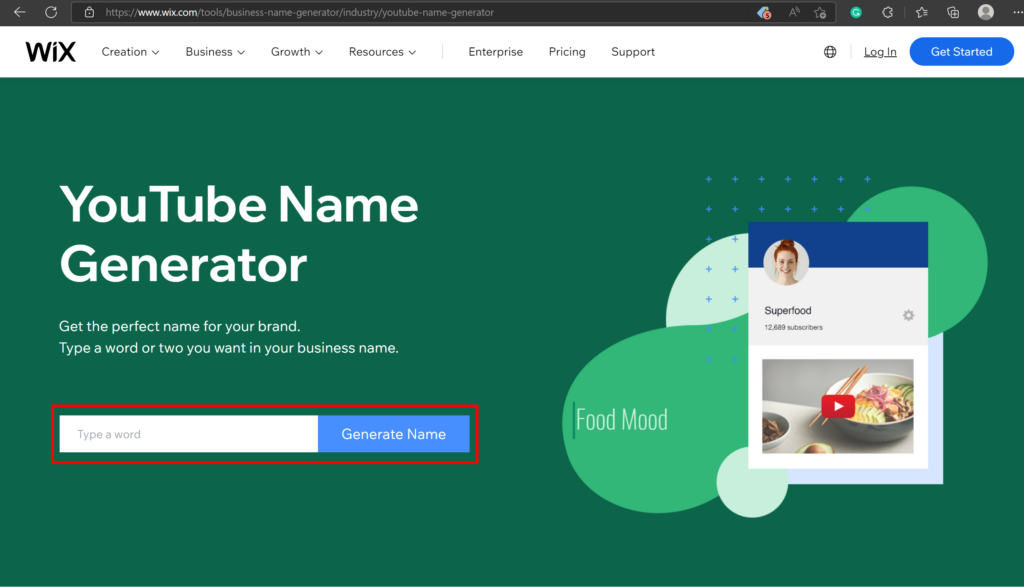The image size is (1024, 587).
Task: Expand the Business dropdown menu
Action: 215,52
